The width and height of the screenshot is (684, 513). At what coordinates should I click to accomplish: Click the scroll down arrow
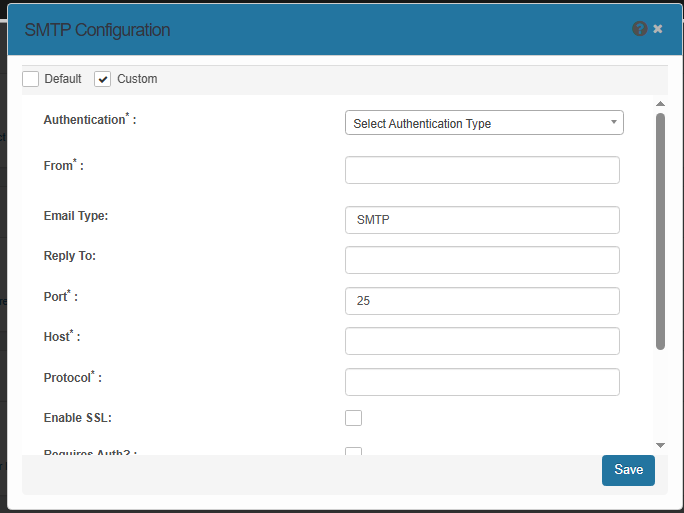coord(660,444)
